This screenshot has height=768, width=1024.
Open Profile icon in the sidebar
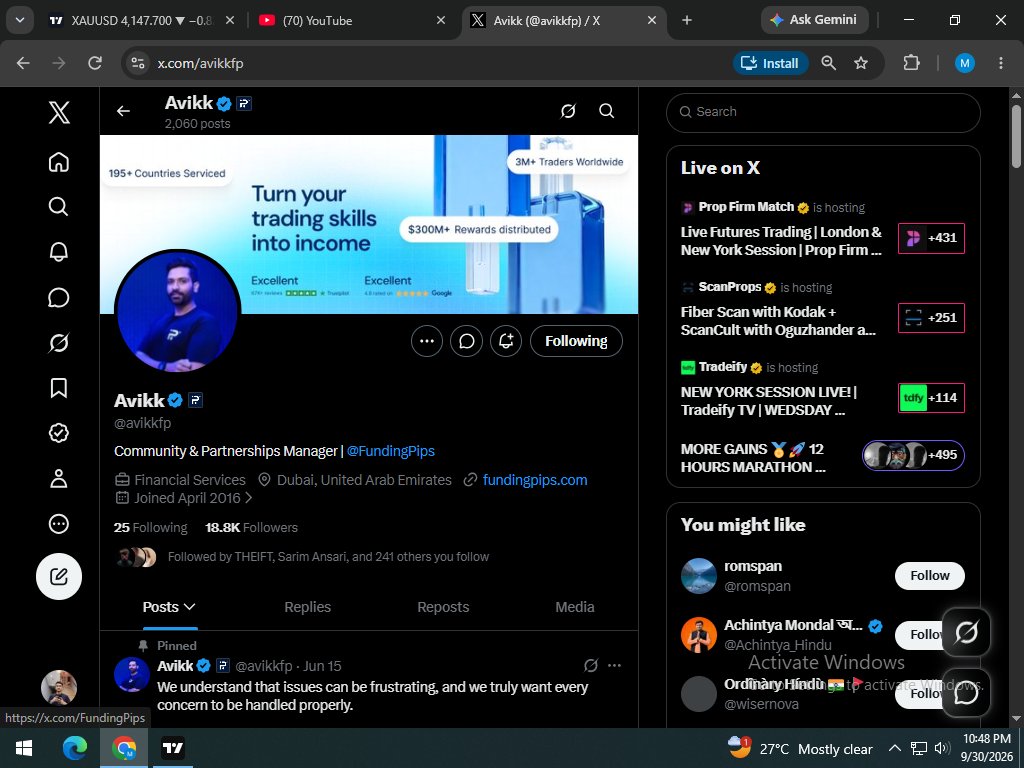pyautogui.click(x=59, y=478)
